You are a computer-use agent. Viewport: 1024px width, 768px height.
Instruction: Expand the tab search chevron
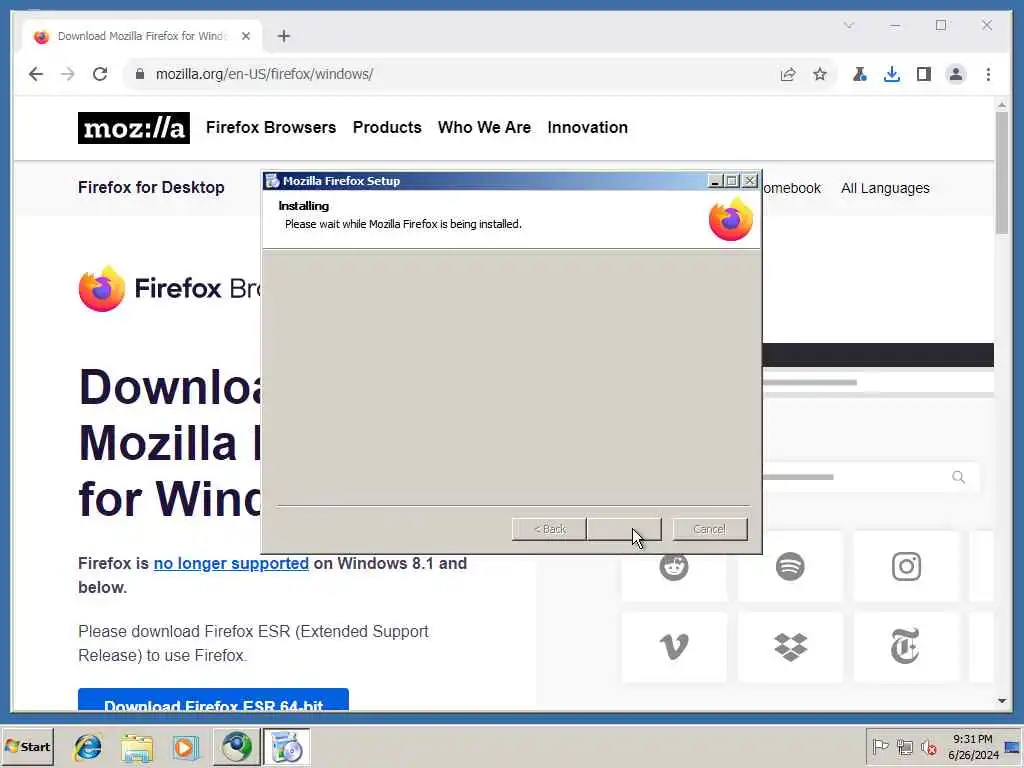click(848, 25)
